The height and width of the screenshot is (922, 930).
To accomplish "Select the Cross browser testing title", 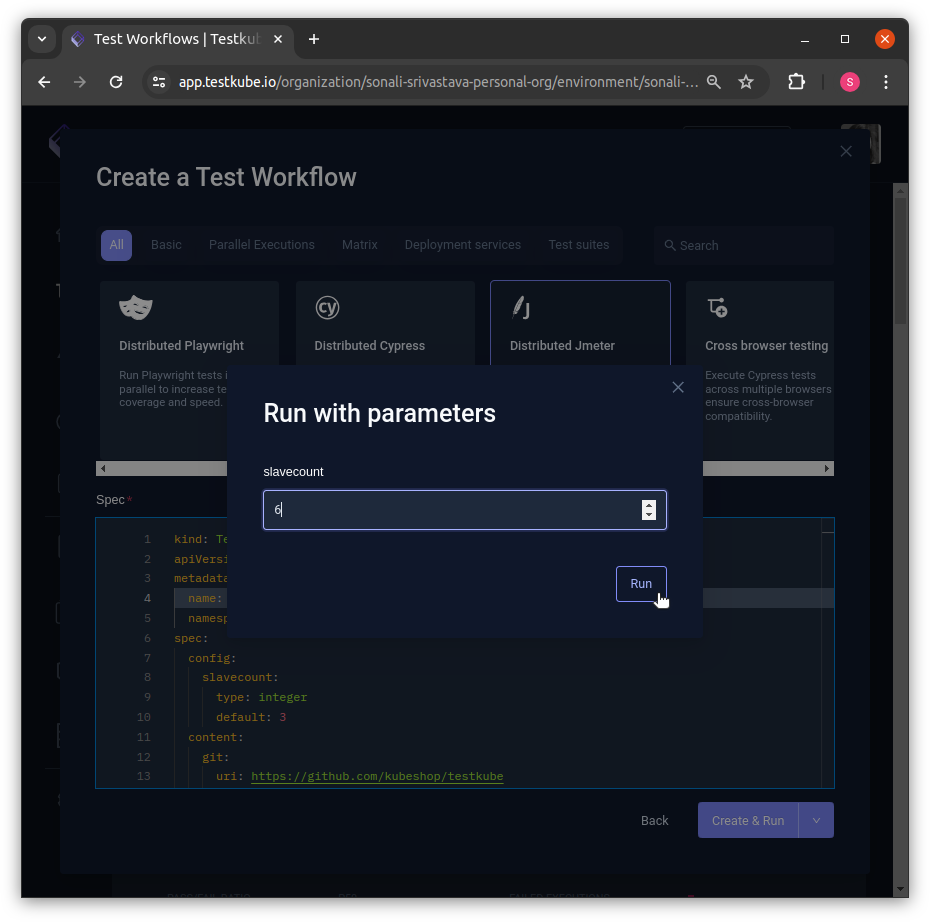I will click(766, 346).
